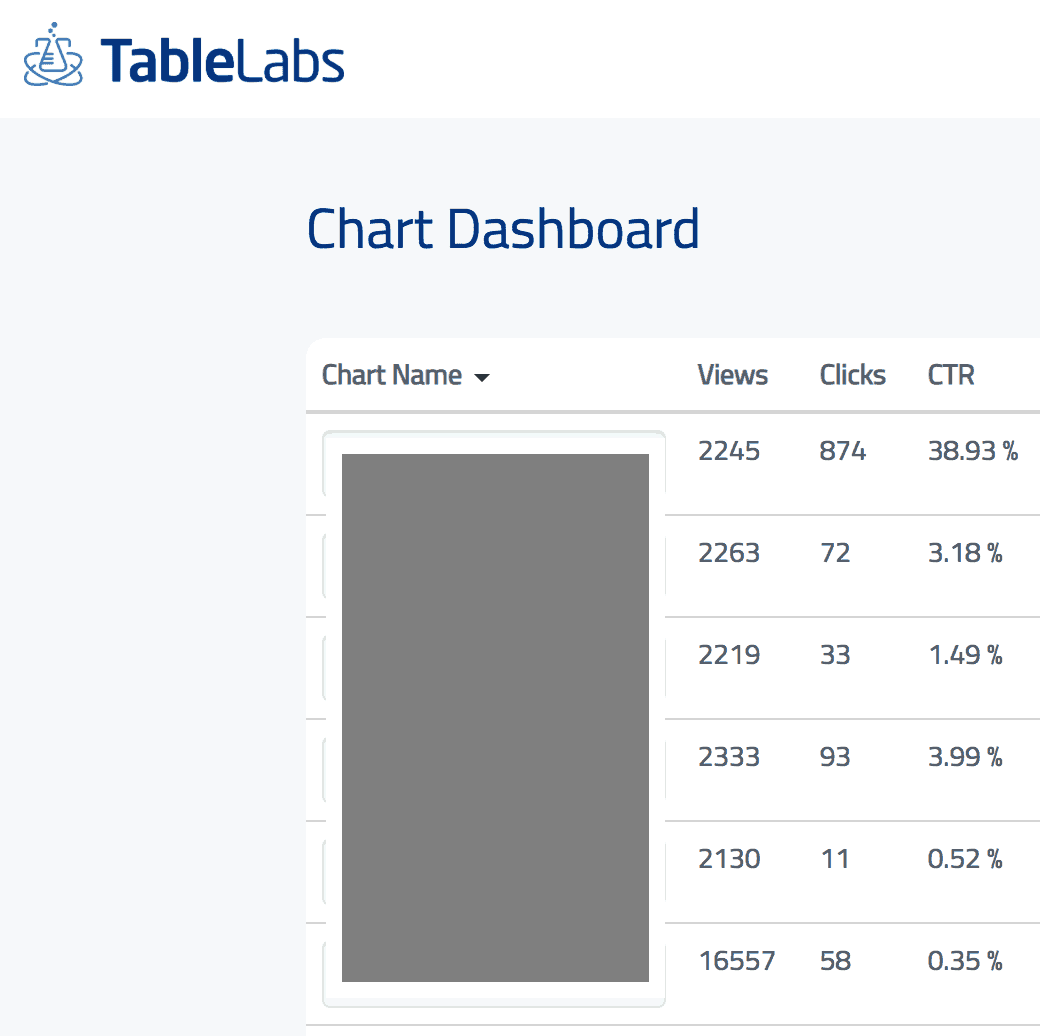This screenshot has width=1040, height=1036.
Task: Click the Chart Dashboard page heading
Action: 502,229
